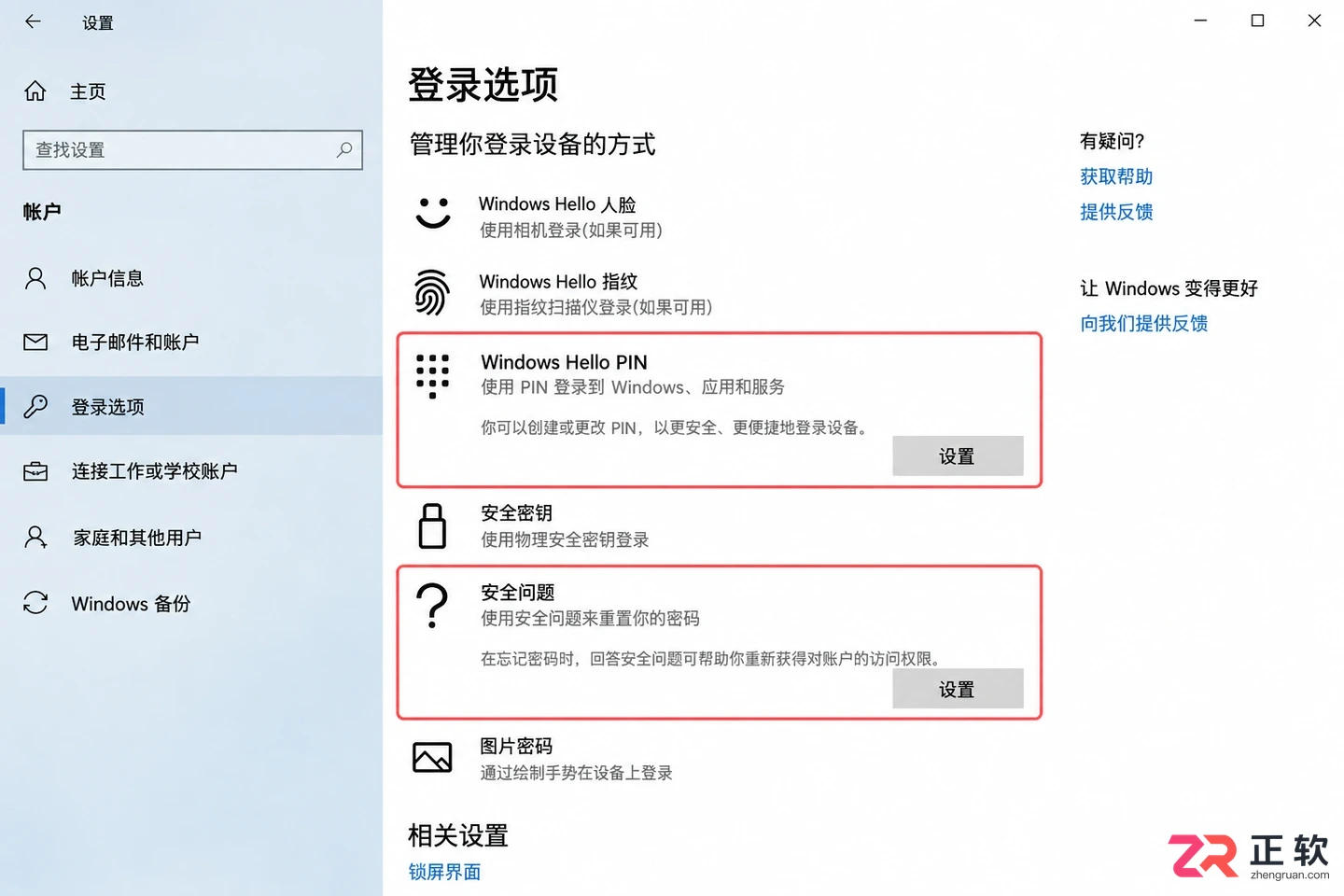Click the picture icon for 图片密码

click(432, 758)
